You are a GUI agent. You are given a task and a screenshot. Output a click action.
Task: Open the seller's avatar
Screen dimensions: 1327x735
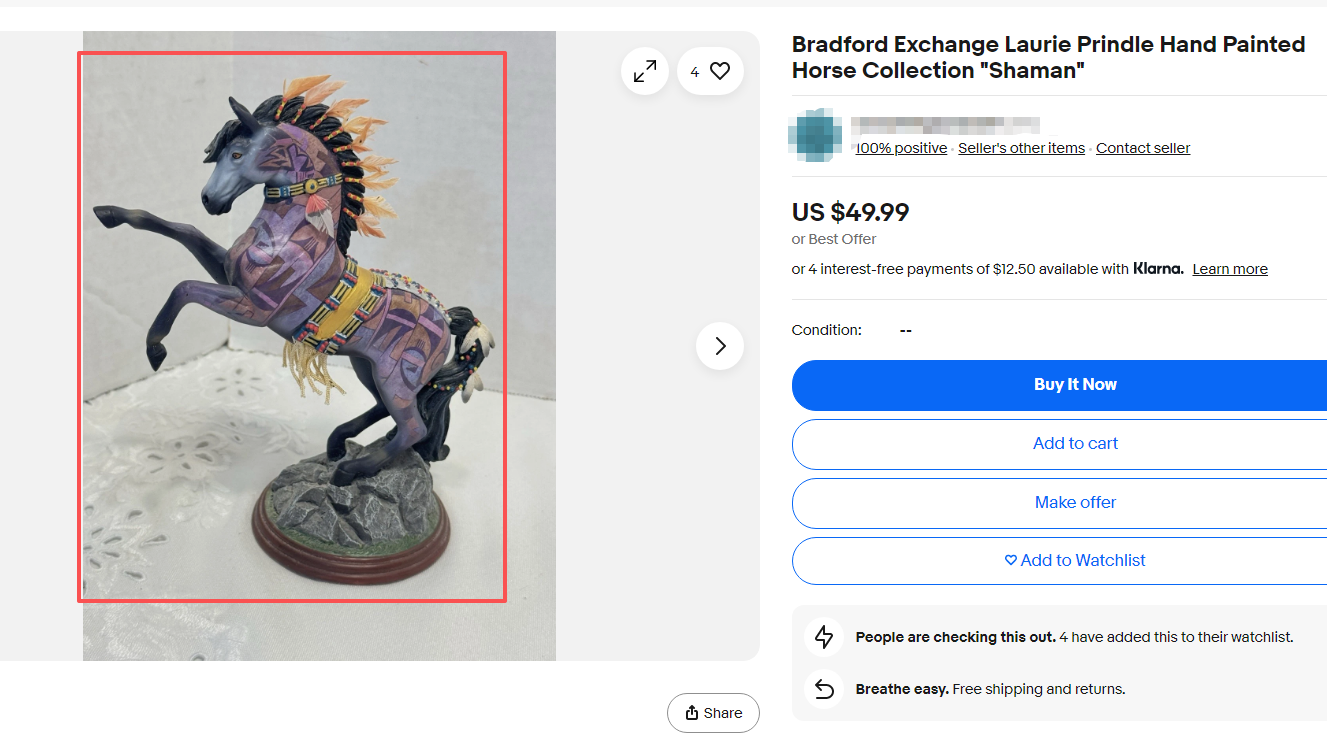click(x=815, y=134)
